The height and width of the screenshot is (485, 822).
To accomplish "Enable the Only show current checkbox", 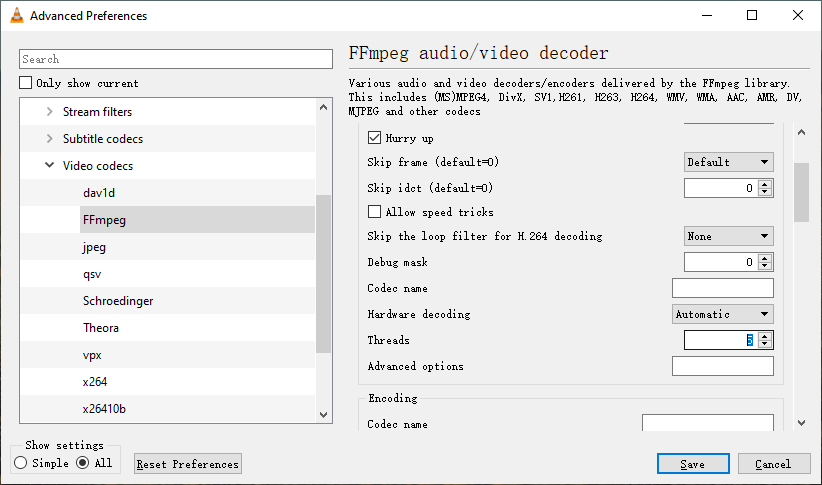I will pos(26,83).
